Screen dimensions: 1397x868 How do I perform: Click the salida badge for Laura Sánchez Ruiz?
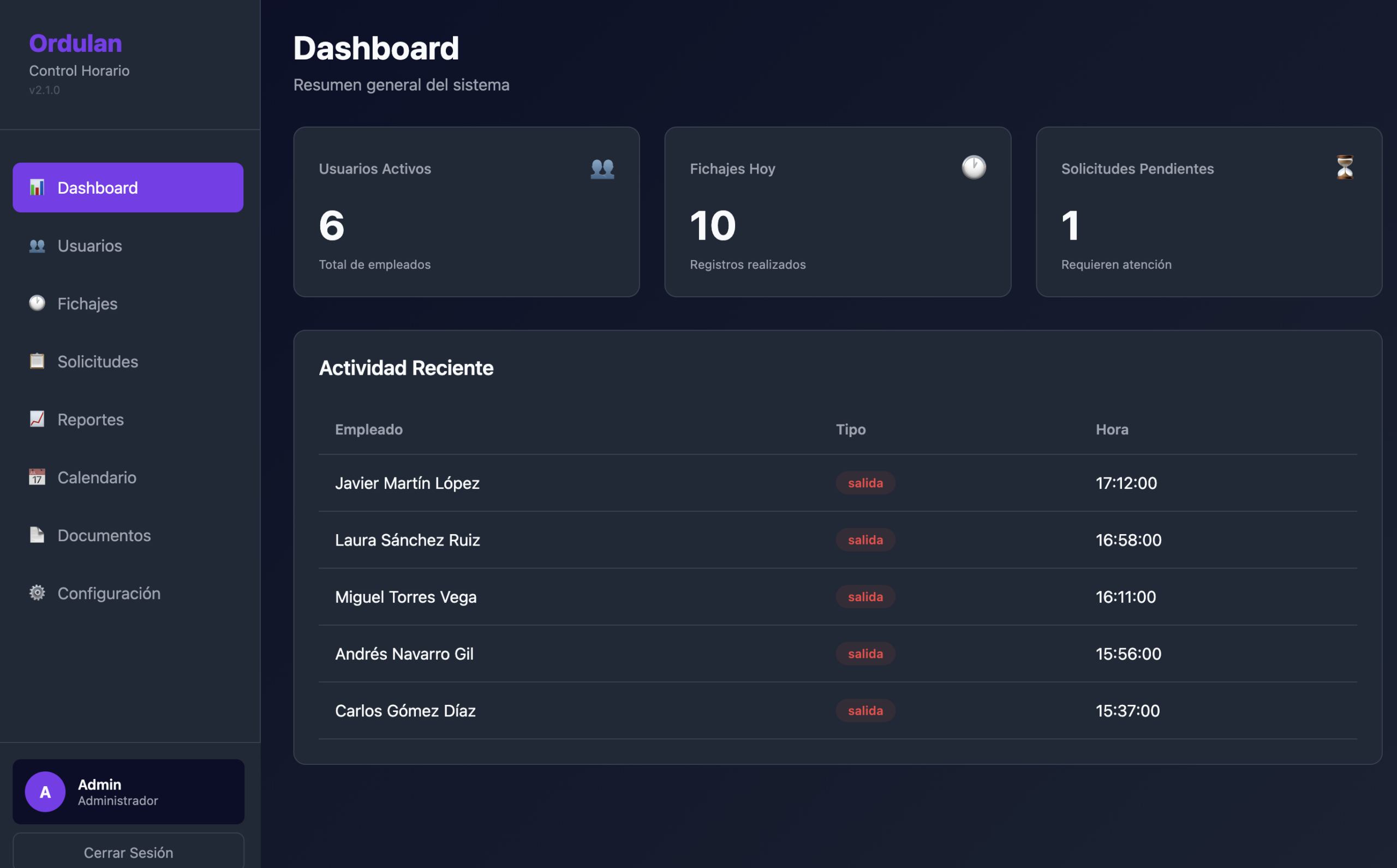click(x=865, y=540)
